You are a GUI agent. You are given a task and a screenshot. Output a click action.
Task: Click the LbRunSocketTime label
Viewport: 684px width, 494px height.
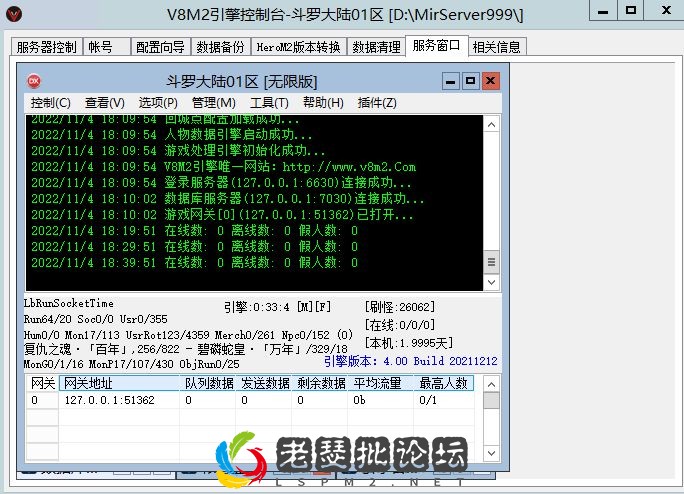[x=68, y=303]
